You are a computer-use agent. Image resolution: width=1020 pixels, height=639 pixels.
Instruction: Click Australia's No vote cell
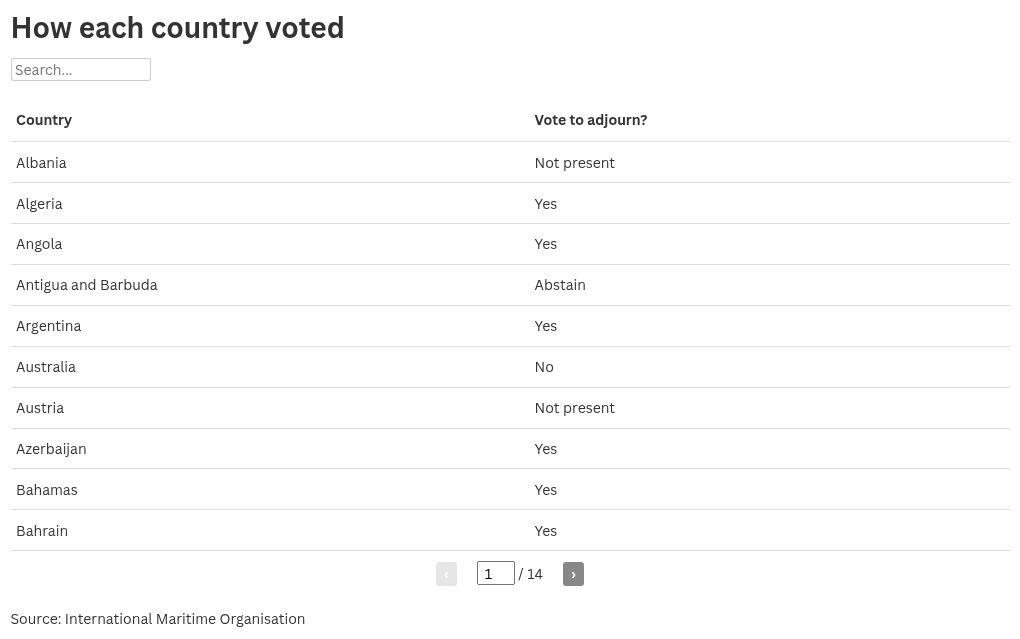point(544,367)
